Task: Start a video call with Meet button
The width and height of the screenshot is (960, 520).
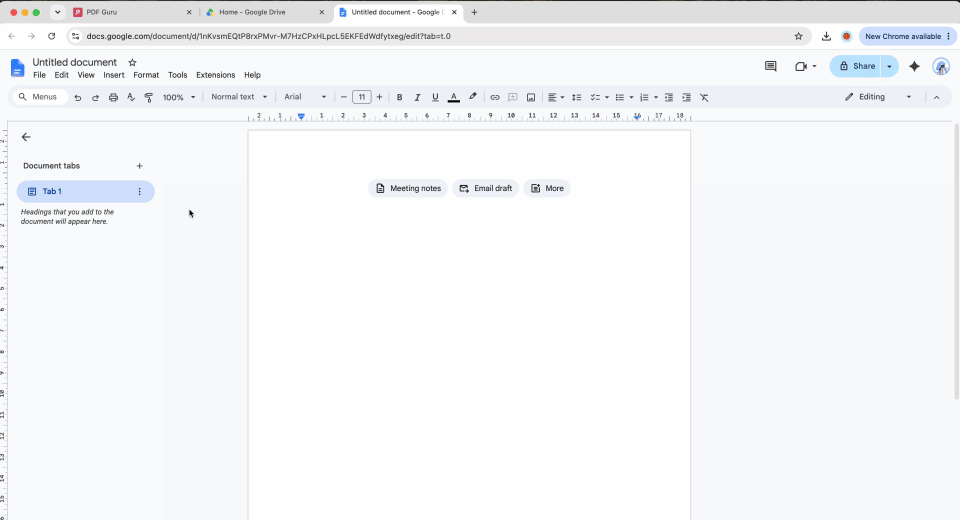Action: (801, 66)
